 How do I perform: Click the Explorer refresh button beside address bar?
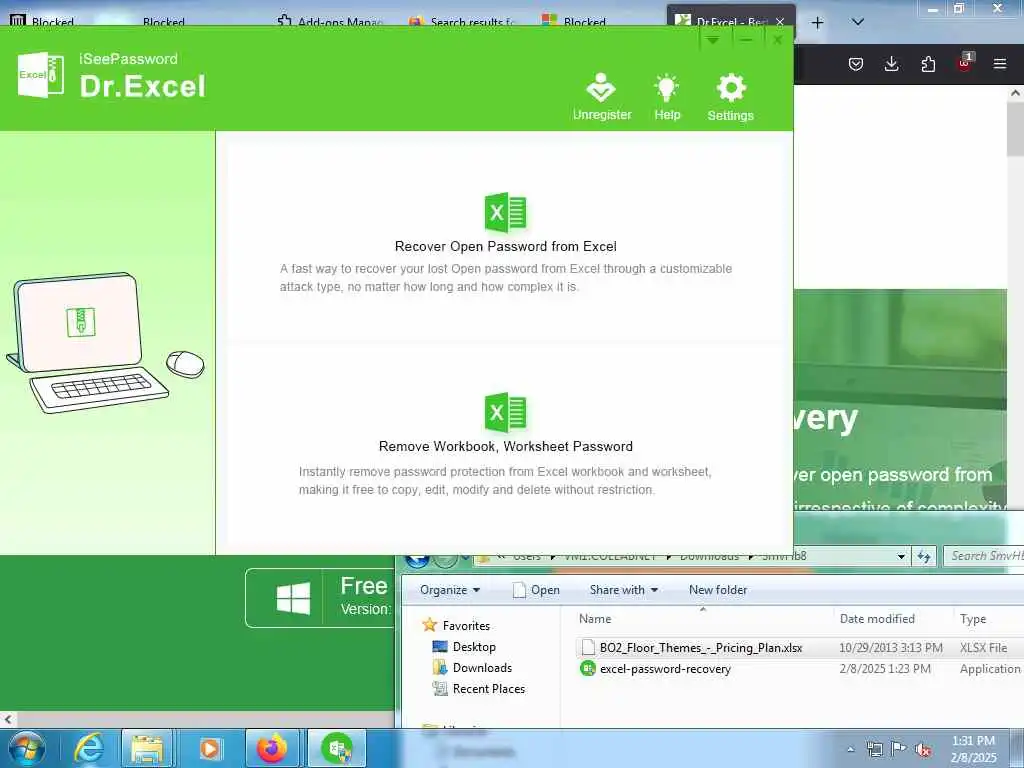tap(923, 556)
